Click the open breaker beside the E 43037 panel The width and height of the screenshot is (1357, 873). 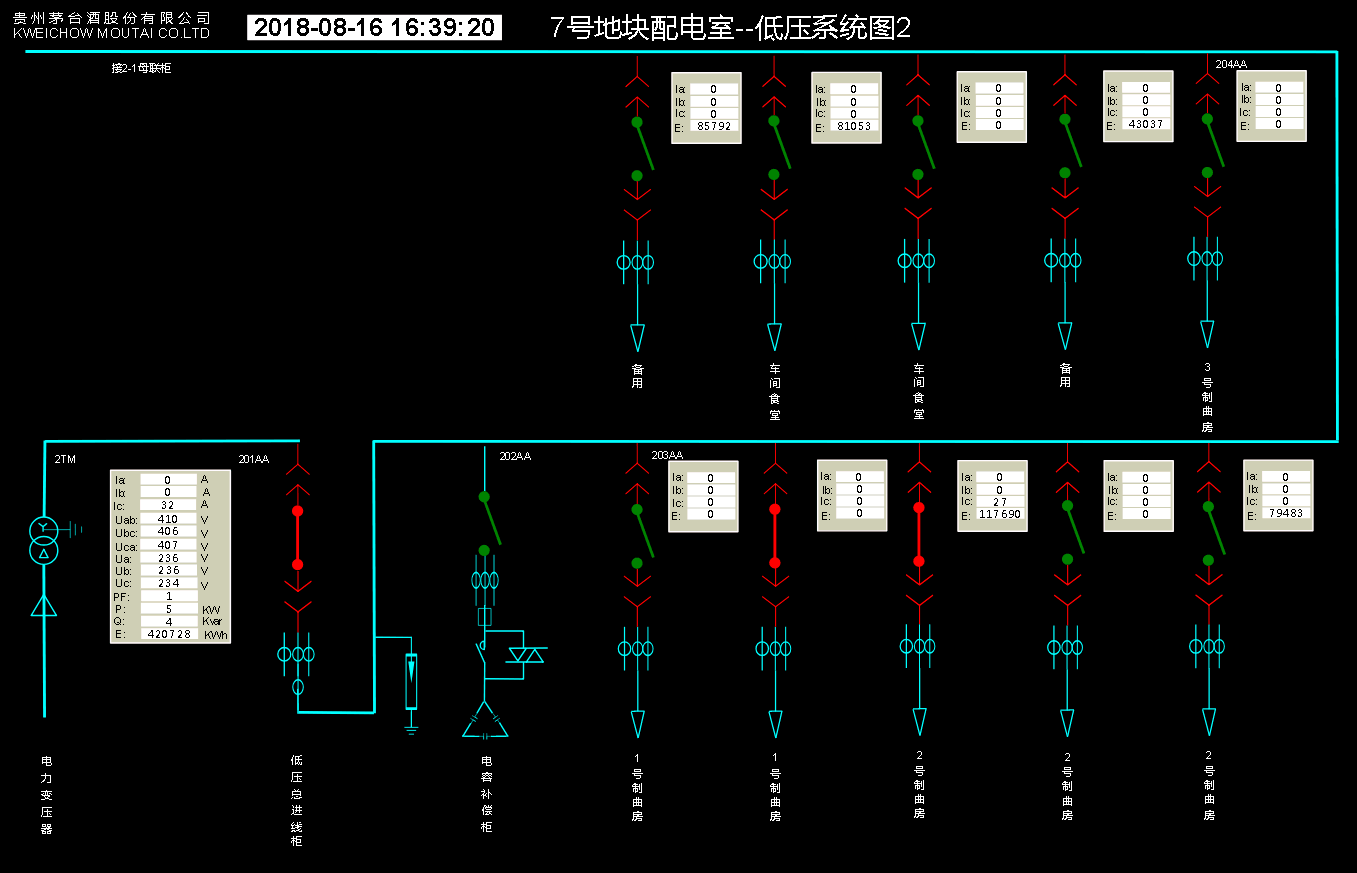[1071, 146]
